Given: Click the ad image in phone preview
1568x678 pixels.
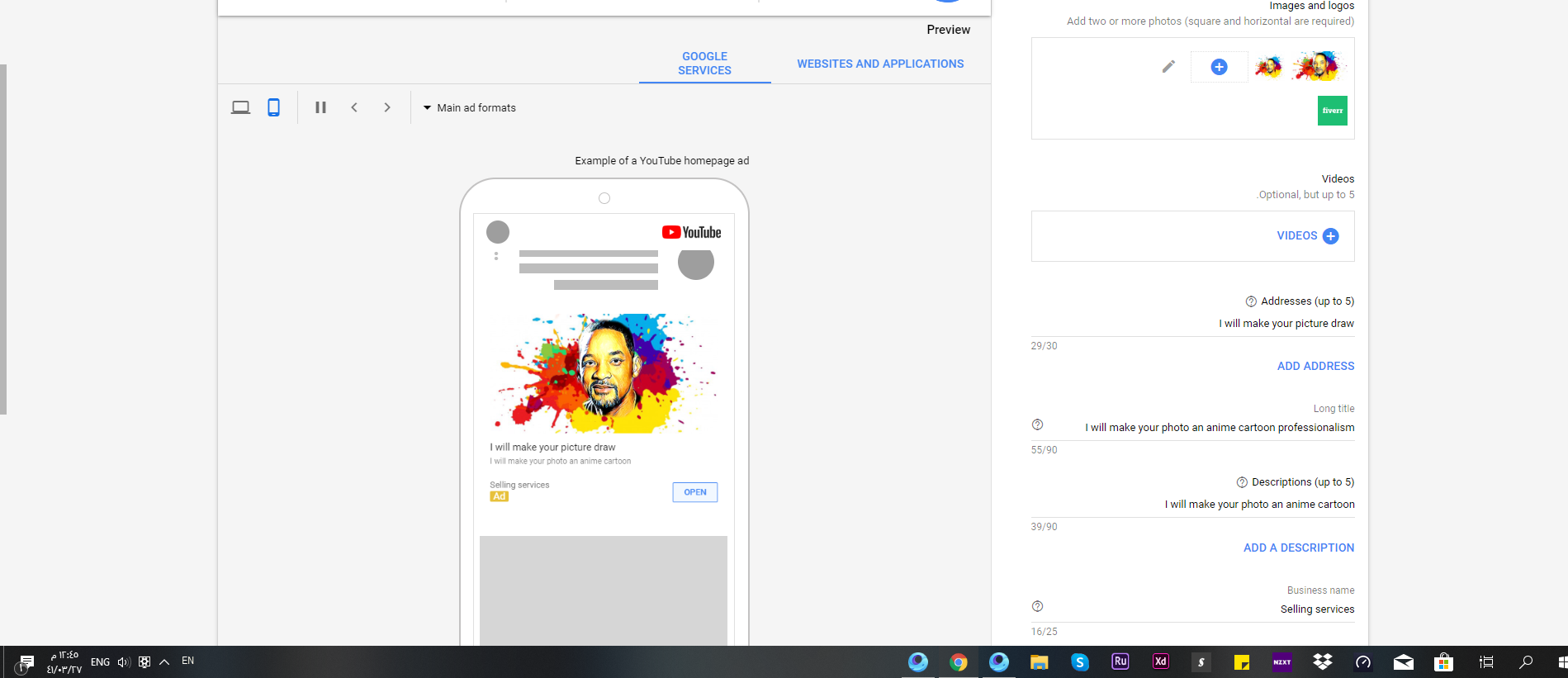Looking at the screenshot, I should [604, 373].
